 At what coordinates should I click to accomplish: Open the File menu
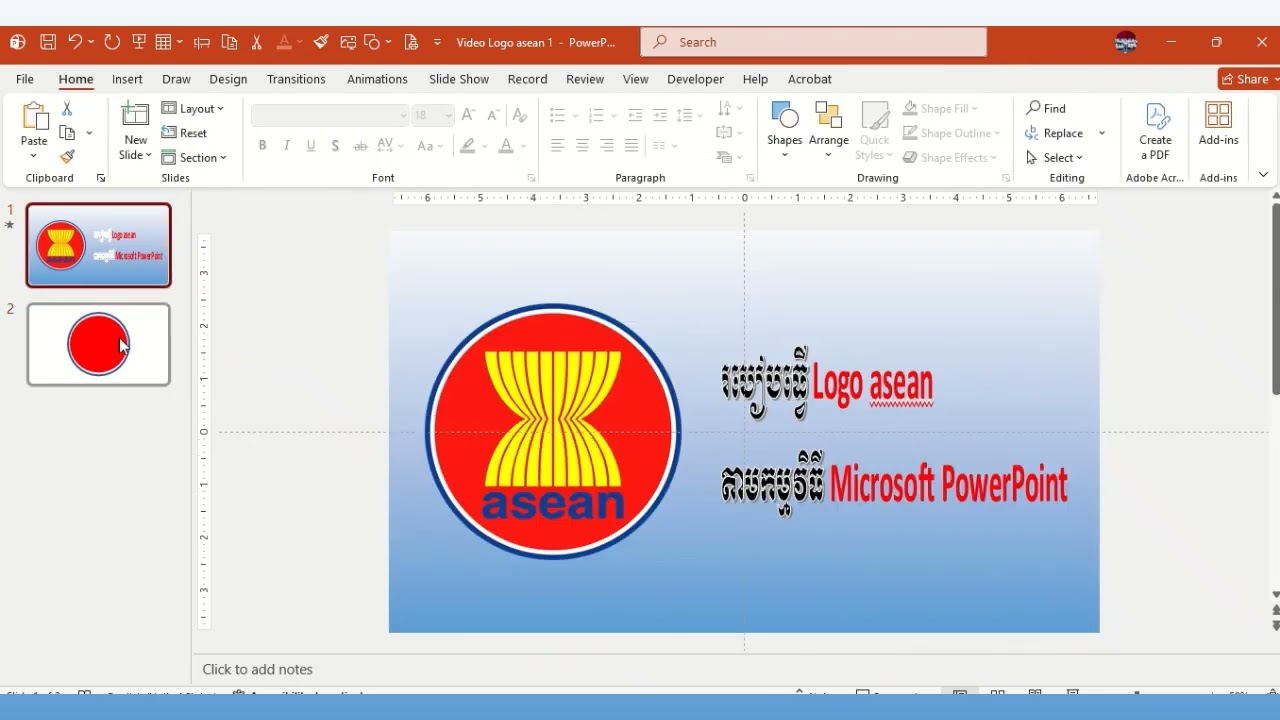pos(25,79)
